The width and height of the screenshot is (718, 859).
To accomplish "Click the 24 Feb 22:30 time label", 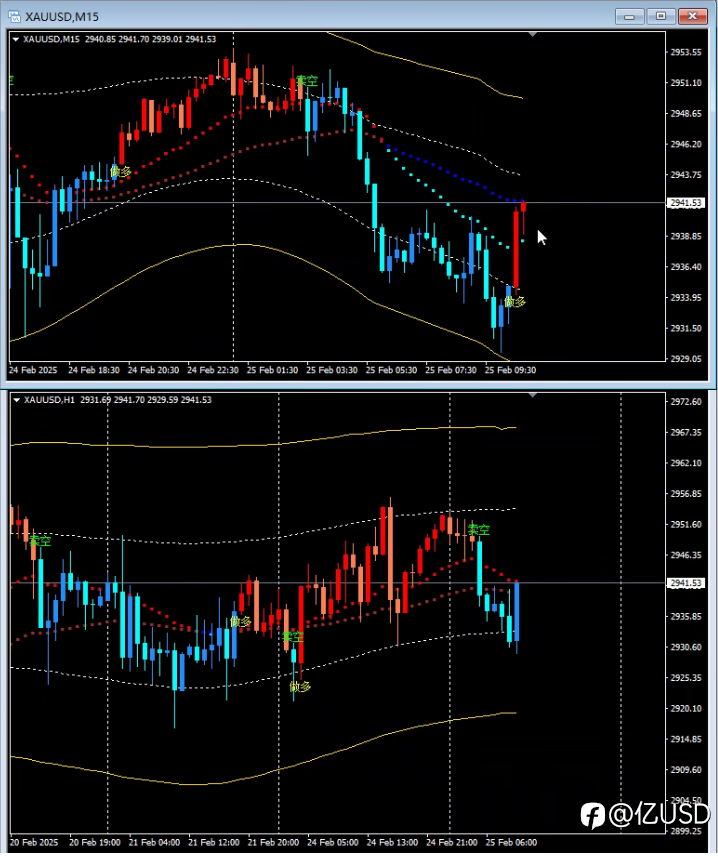I will click(x=213, y=370).
